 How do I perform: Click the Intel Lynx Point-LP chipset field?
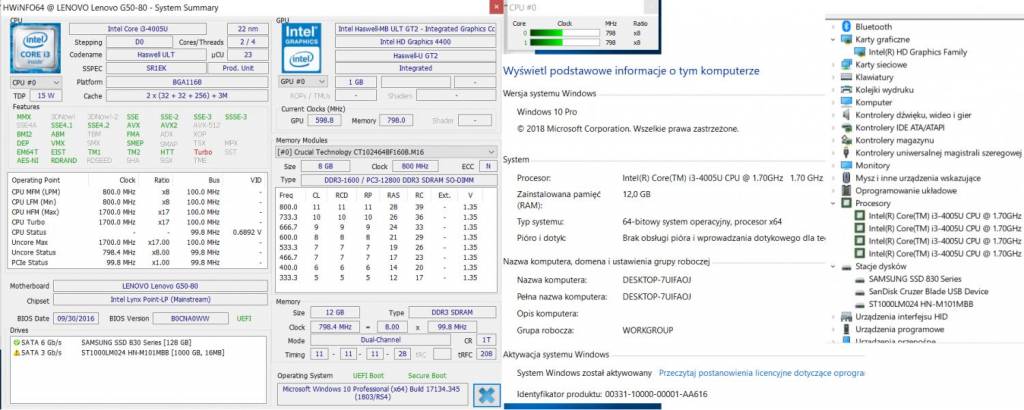pos(160,300)
